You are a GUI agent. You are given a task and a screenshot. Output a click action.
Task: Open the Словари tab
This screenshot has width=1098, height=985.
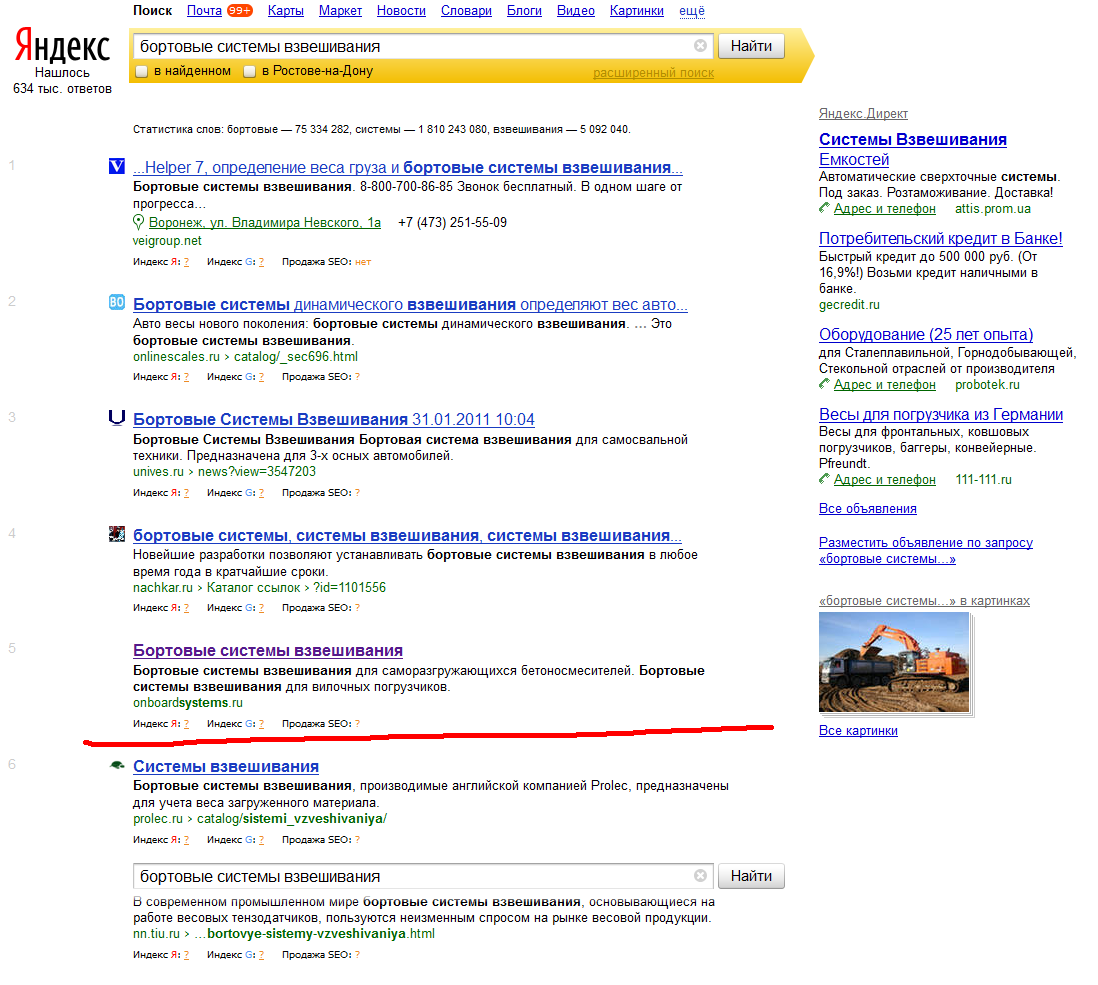466,11
